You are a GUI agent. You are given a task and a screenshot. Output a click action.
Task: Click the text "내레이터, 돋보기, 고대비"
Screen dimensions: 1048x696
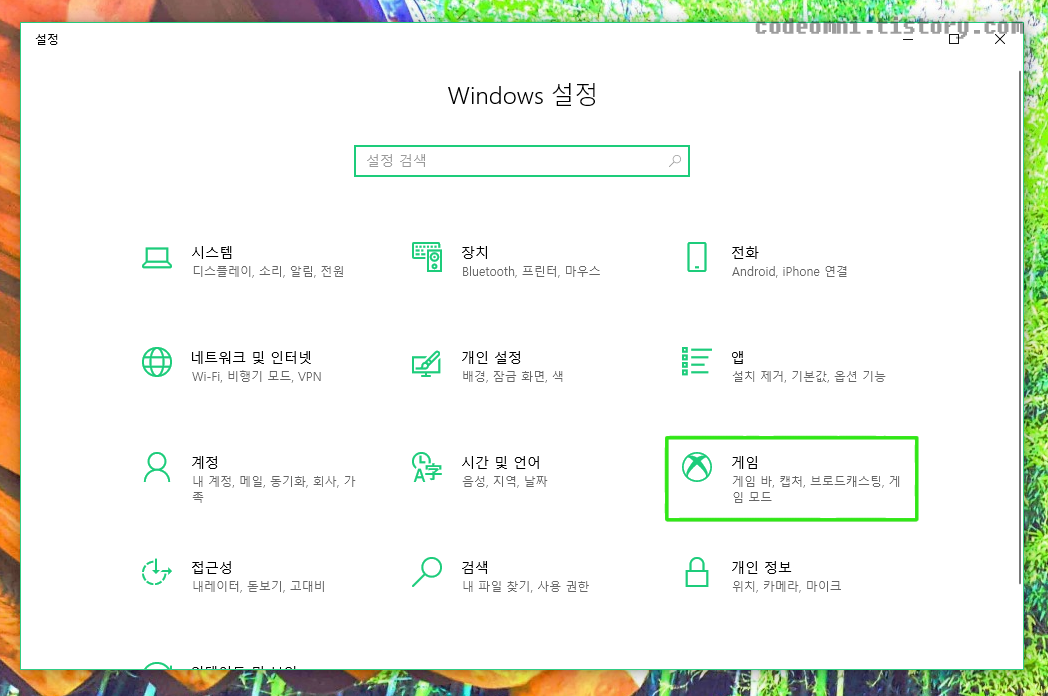[x=259, y=586]
